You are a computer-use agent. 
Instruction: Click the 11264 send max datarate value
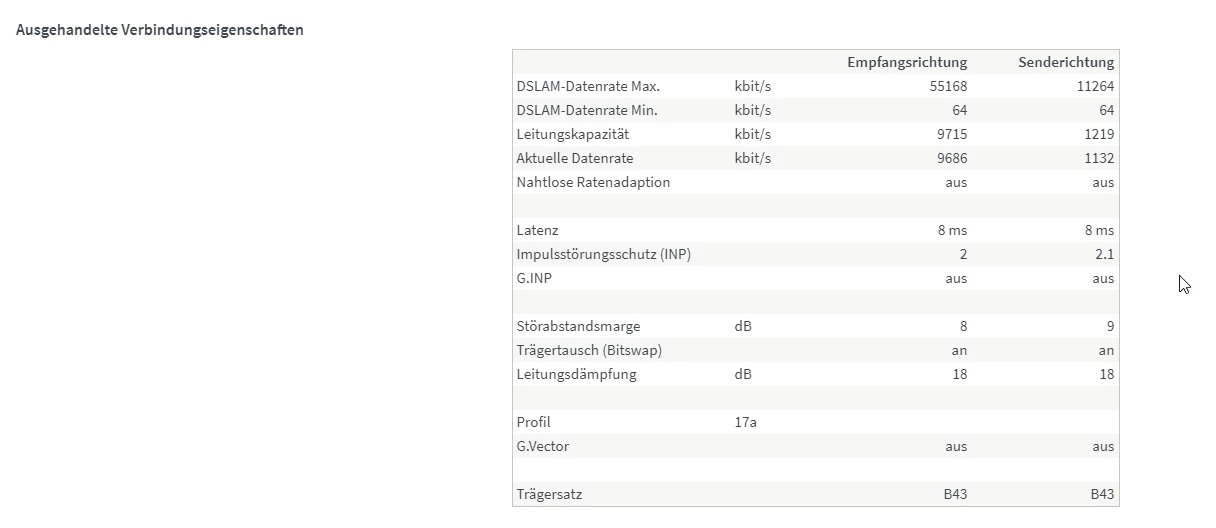(1095, 86)
